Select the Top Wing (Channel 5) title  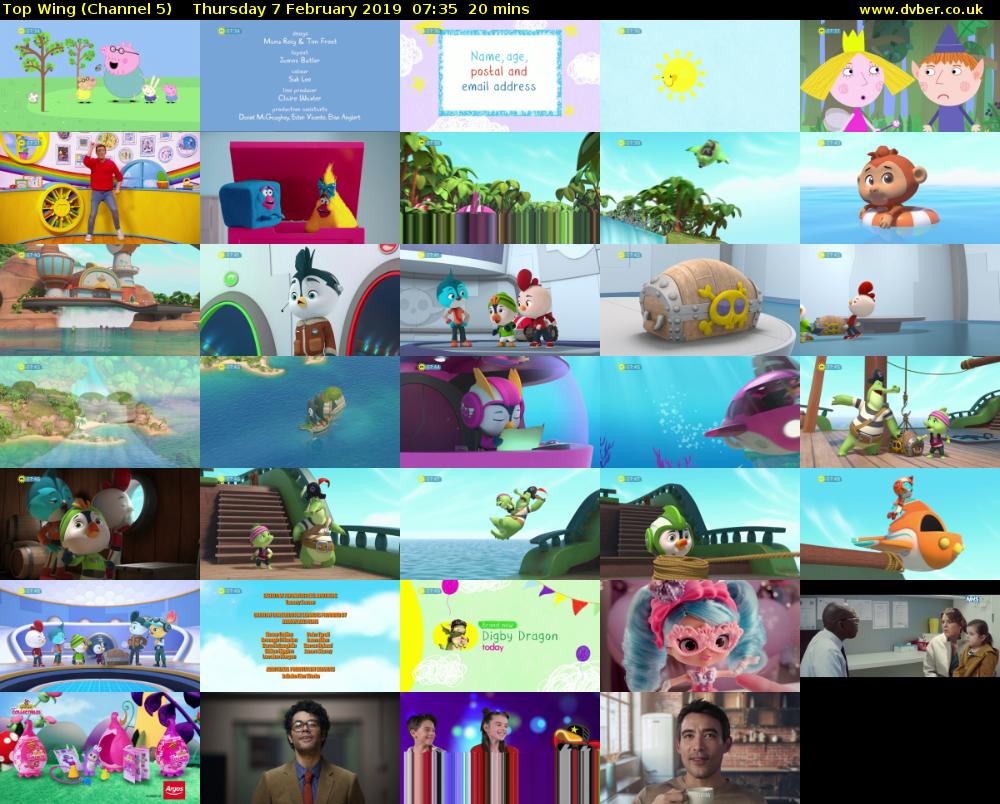pos(90,9)
